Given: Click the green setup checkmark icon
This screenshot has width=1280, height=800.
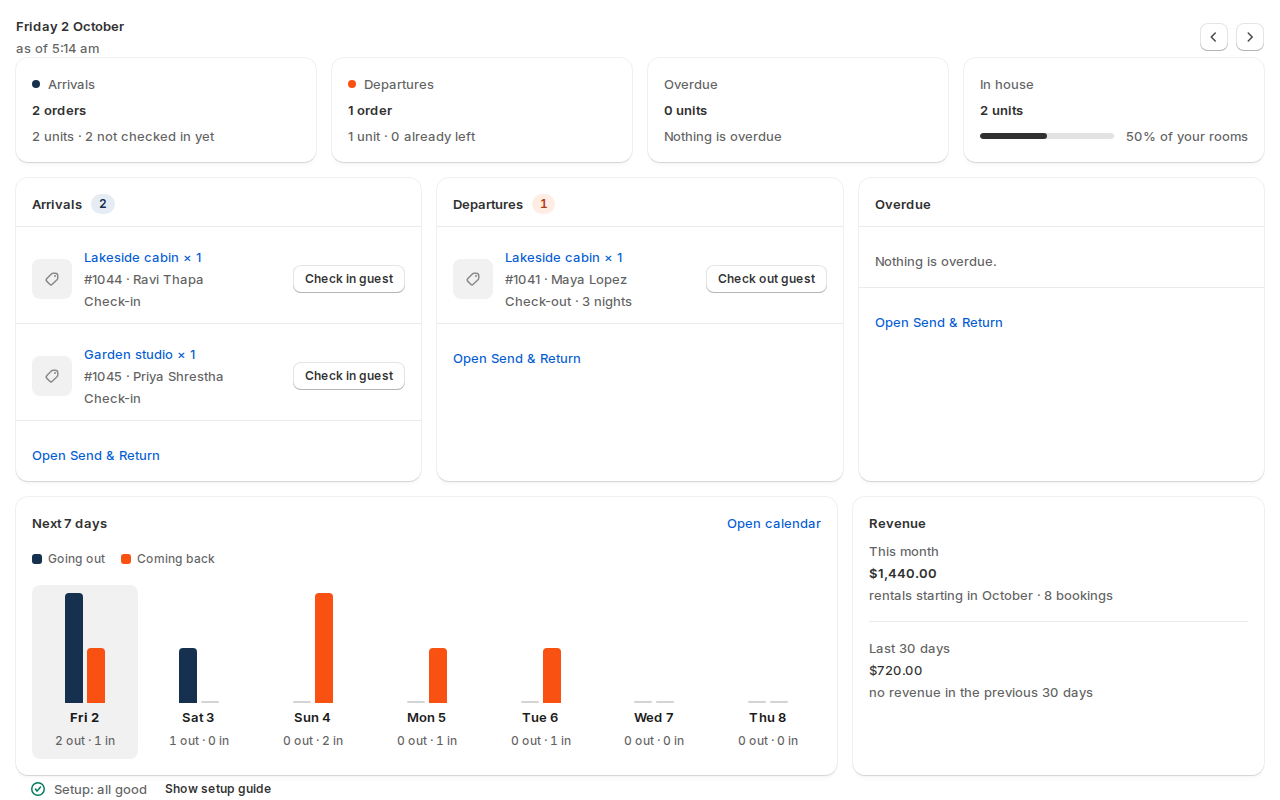Looking at the screenshot, I should click(38, 789).
